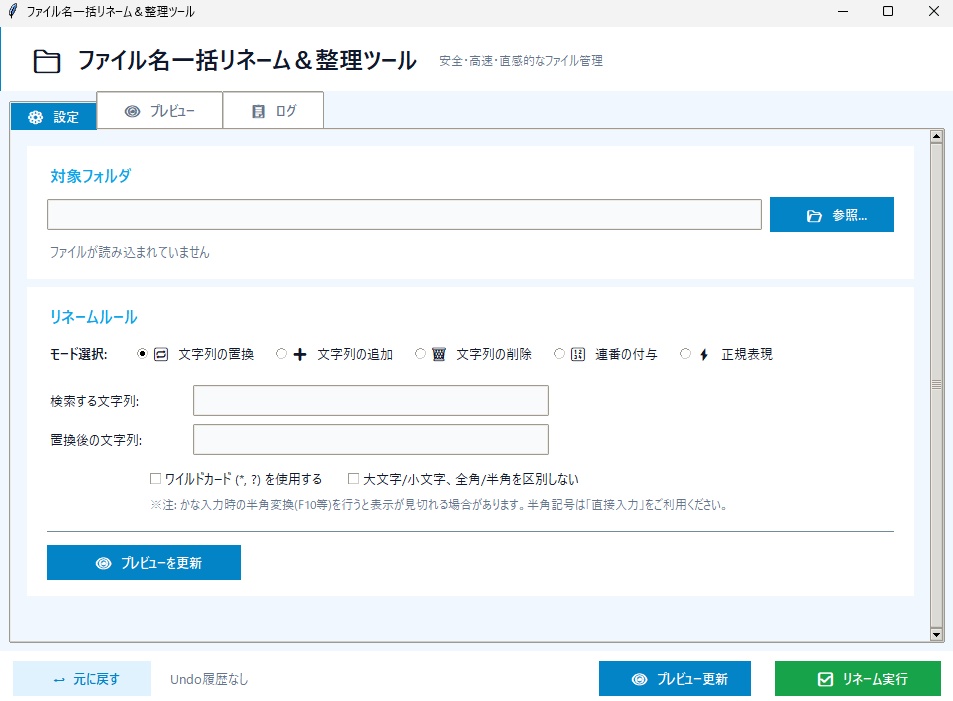The image size is (953, 701).
Task: Click the リネームルール section heading
Action: [94, 317]
